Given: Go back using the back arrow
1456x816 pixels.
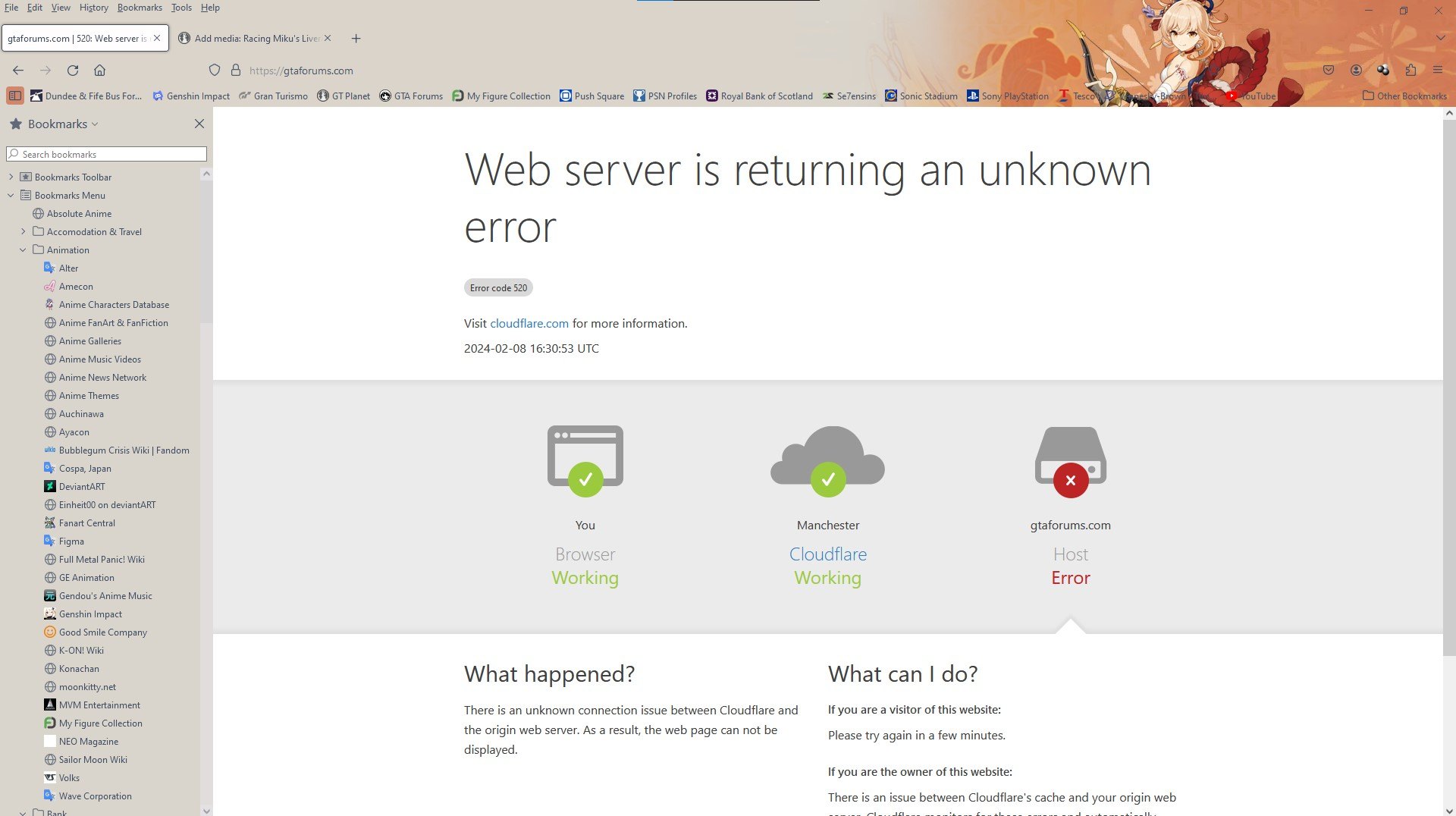Looking at the screenshot, I should pyautogui.click(x=18, y=70).
